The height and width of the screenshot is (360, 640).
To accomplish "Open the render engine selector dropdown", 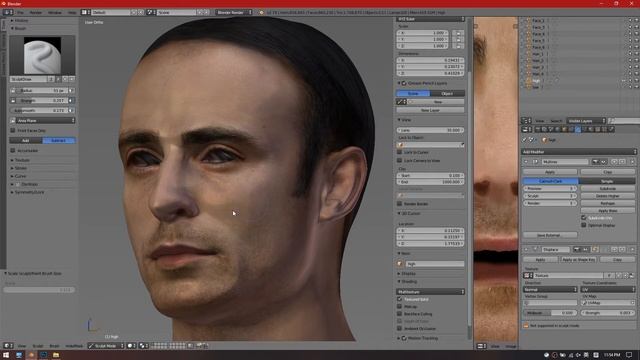I will tap(234, 13).
